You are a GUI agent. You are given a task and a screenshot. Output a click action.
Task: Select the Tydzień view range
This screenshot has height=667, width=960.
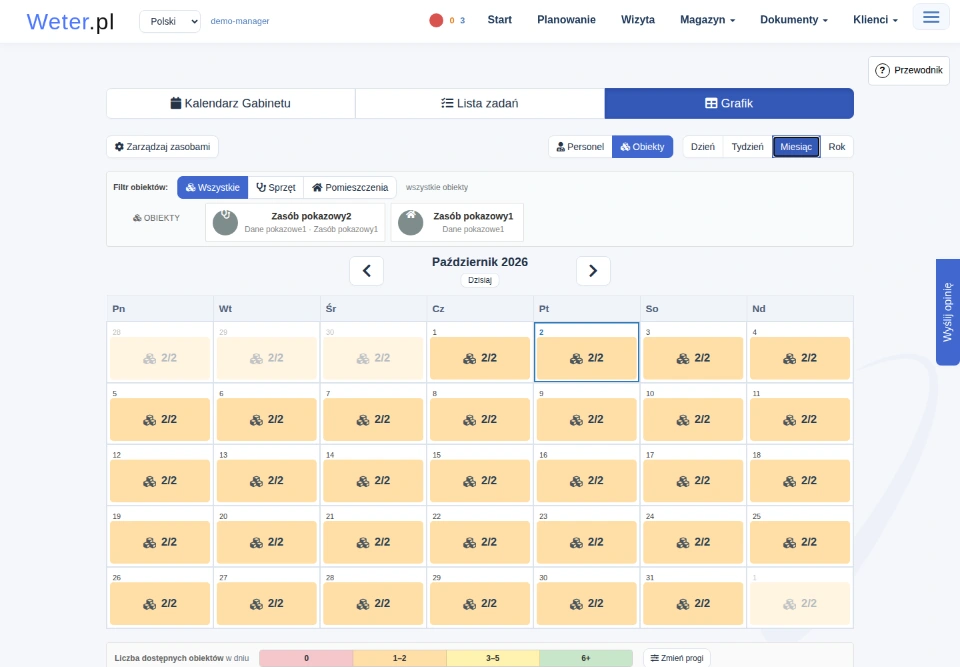tap(748, 146)
